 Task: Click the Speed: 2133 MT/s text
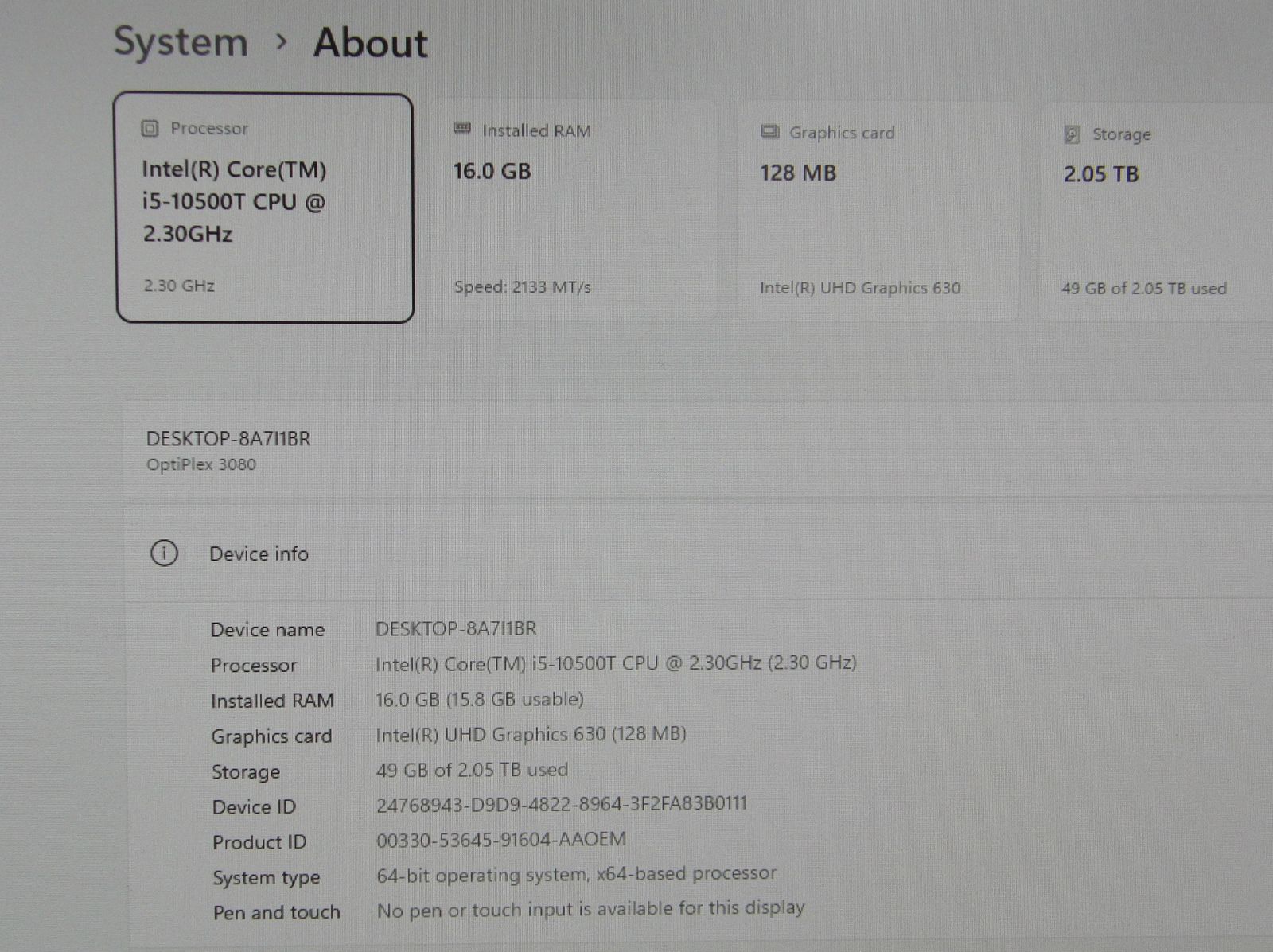(x=523, y=287)
